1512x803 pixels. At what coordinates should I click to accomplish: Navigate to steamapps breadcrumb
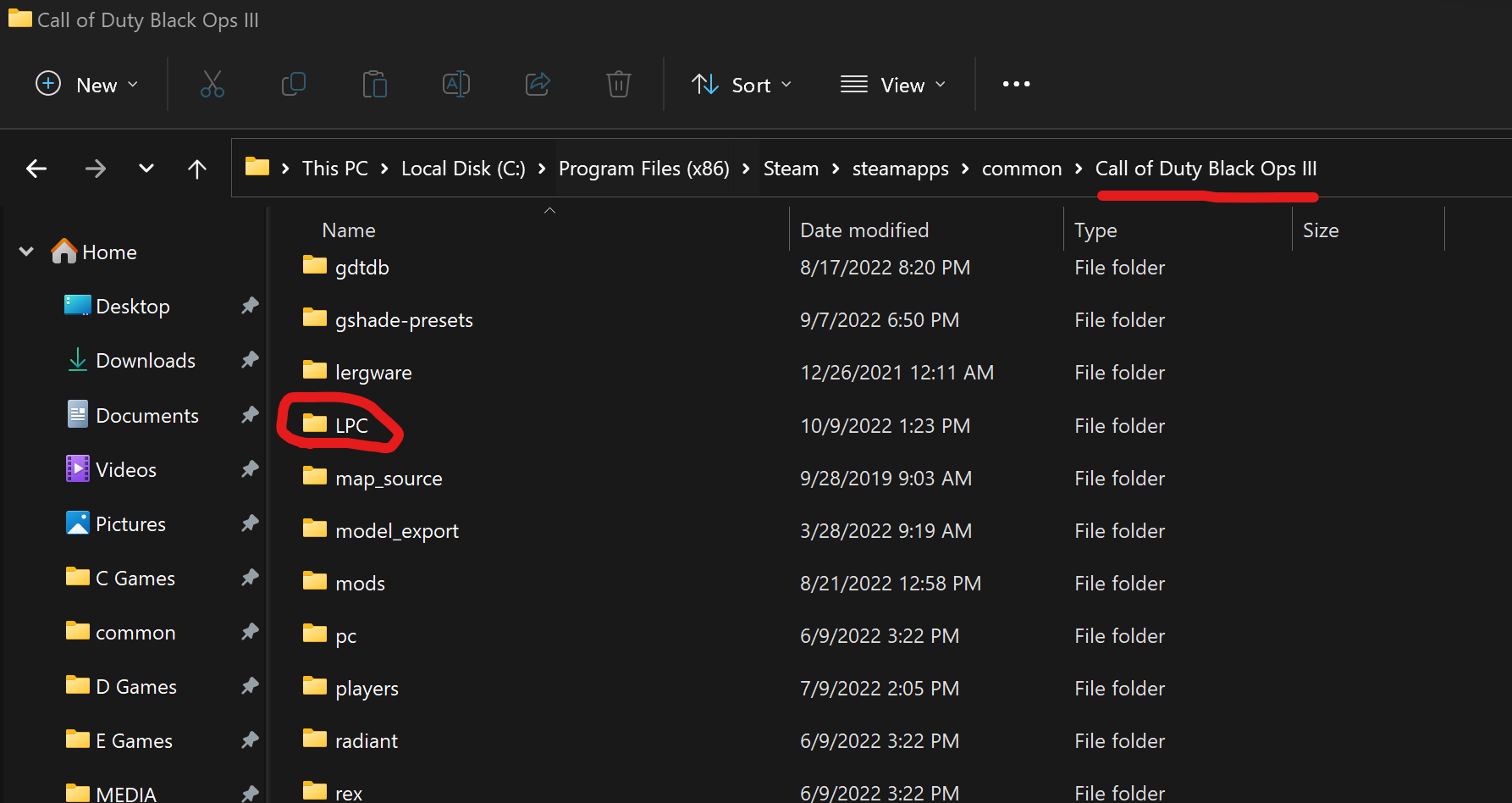[901, 169]
